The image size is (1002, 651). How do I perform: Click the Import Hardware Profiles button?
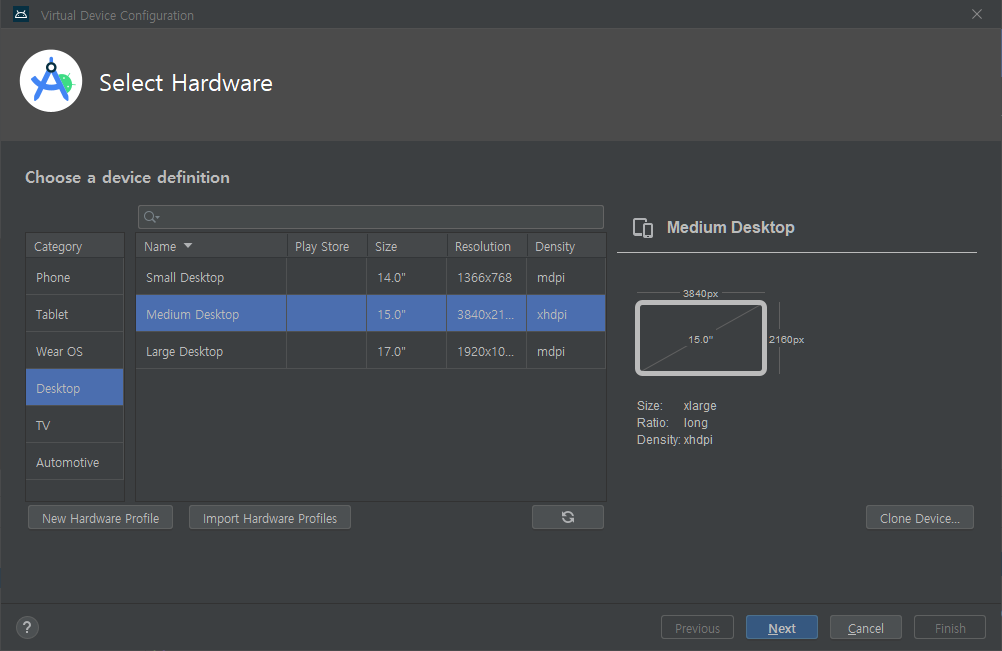click(270, 517)
